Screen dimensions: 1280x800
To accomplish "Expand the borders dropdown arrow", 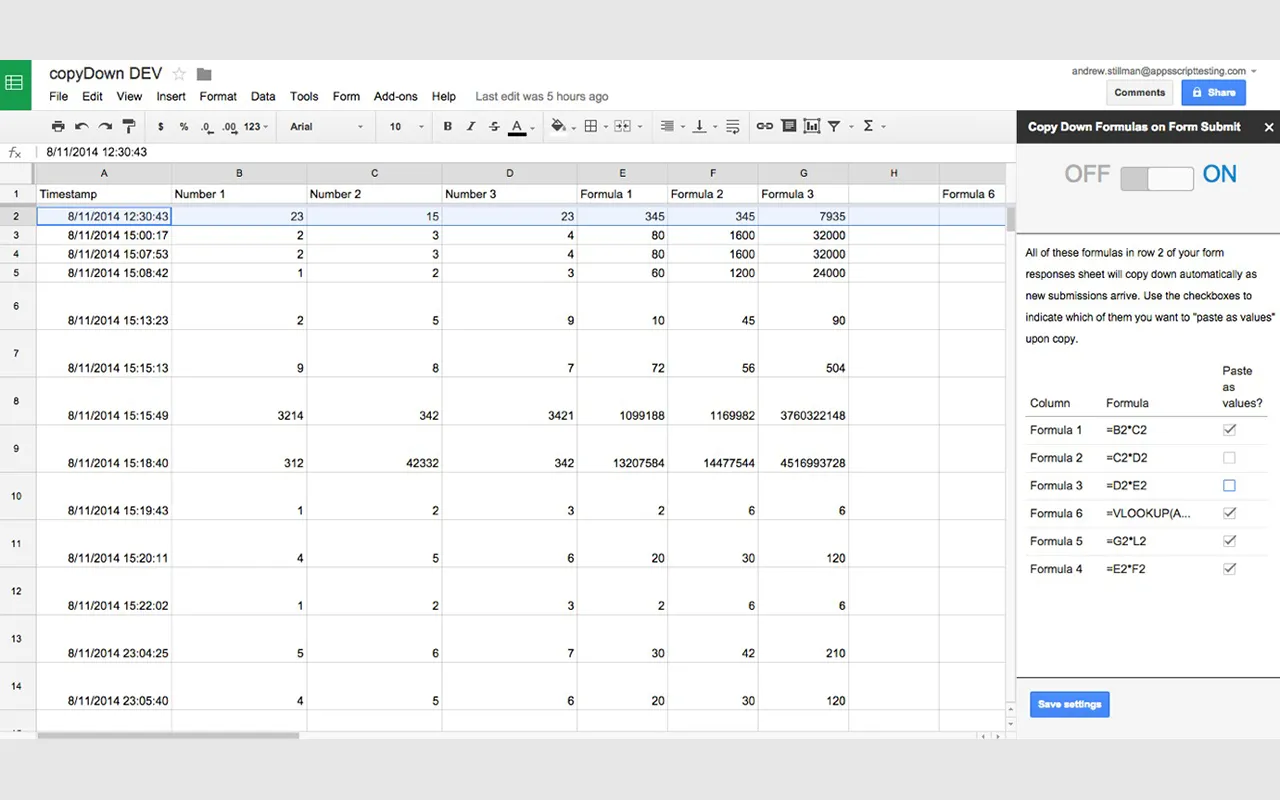I will click(x=606, y=127).
